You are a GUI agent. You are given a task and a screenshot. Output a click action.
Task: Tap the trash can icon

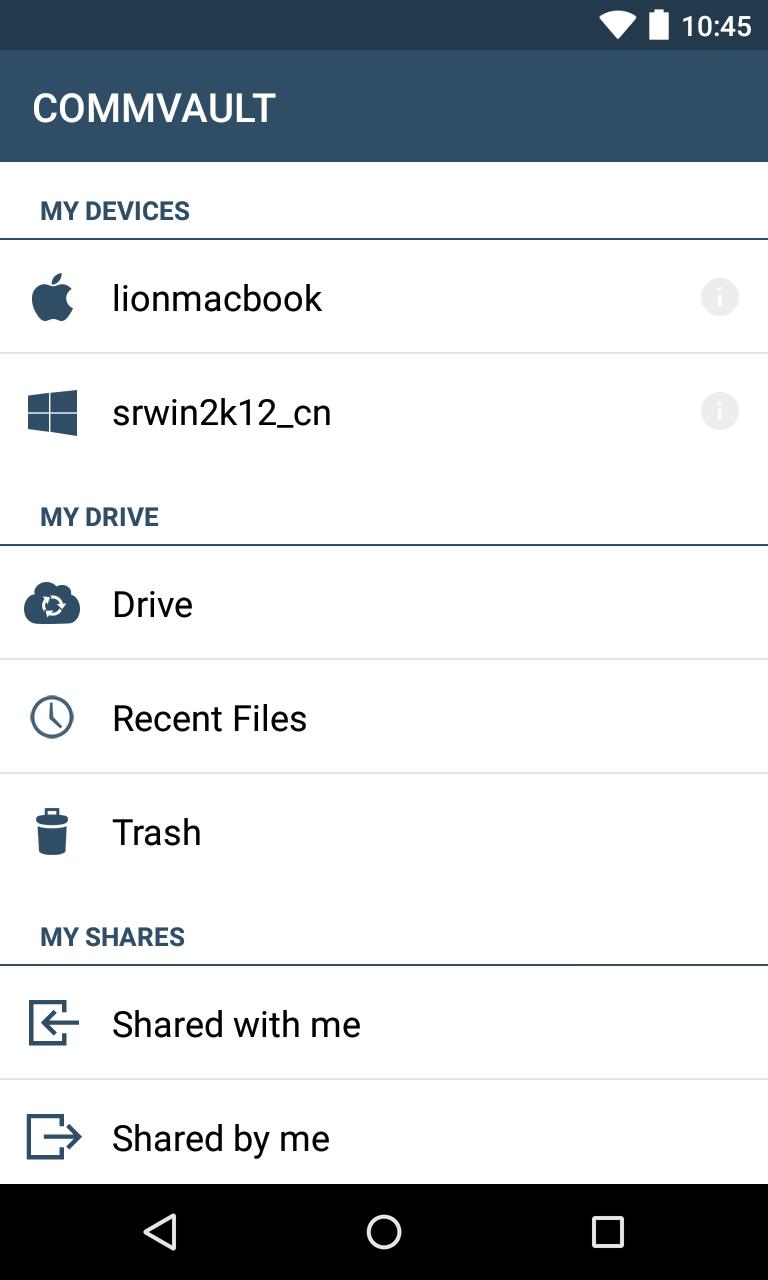52,832
